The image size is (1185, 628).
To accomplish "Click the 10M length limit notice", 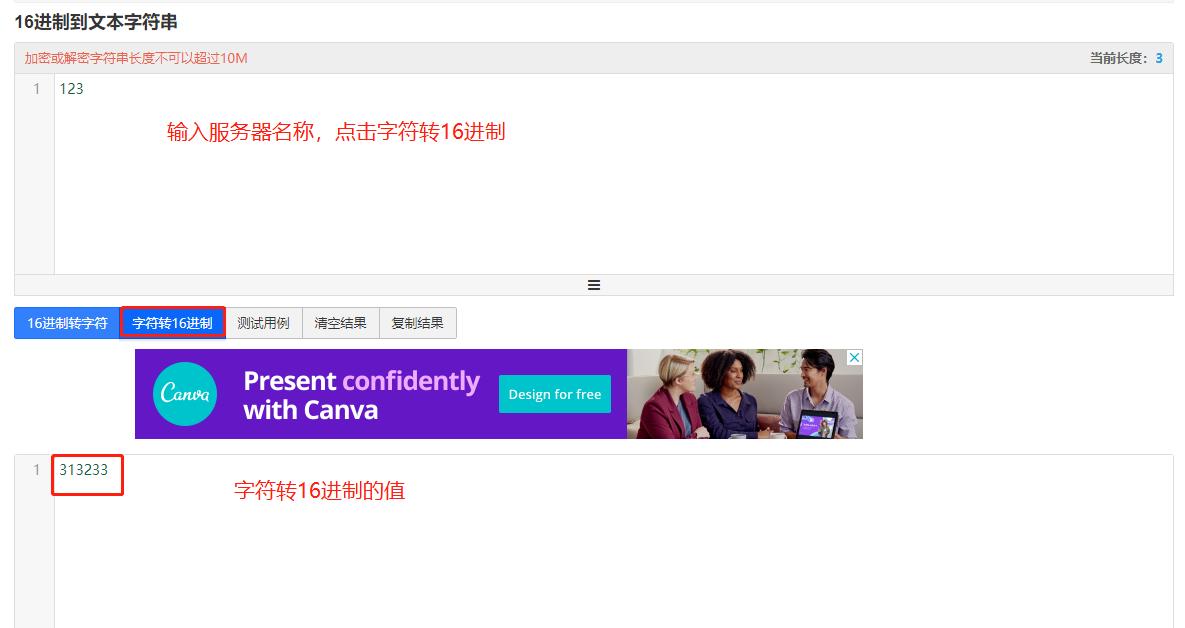I will tap(136, 58).
